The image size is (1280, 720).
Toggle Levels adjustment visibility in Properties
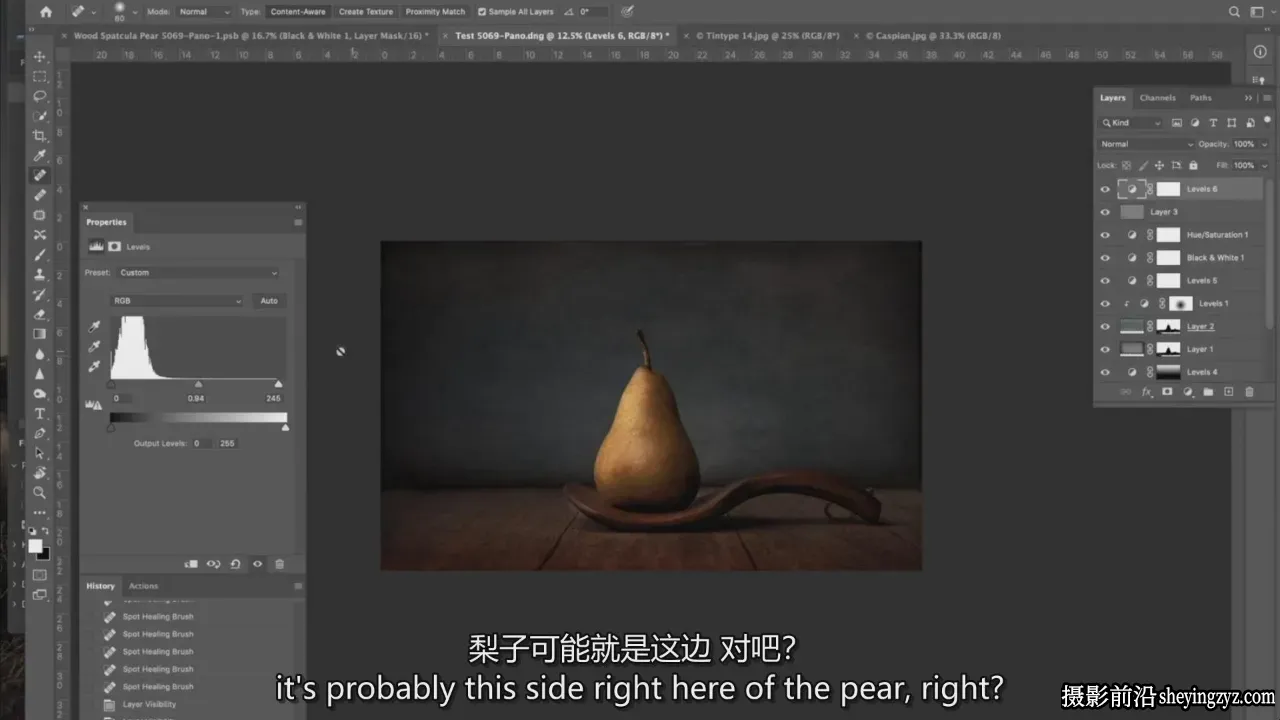point(257,564)
